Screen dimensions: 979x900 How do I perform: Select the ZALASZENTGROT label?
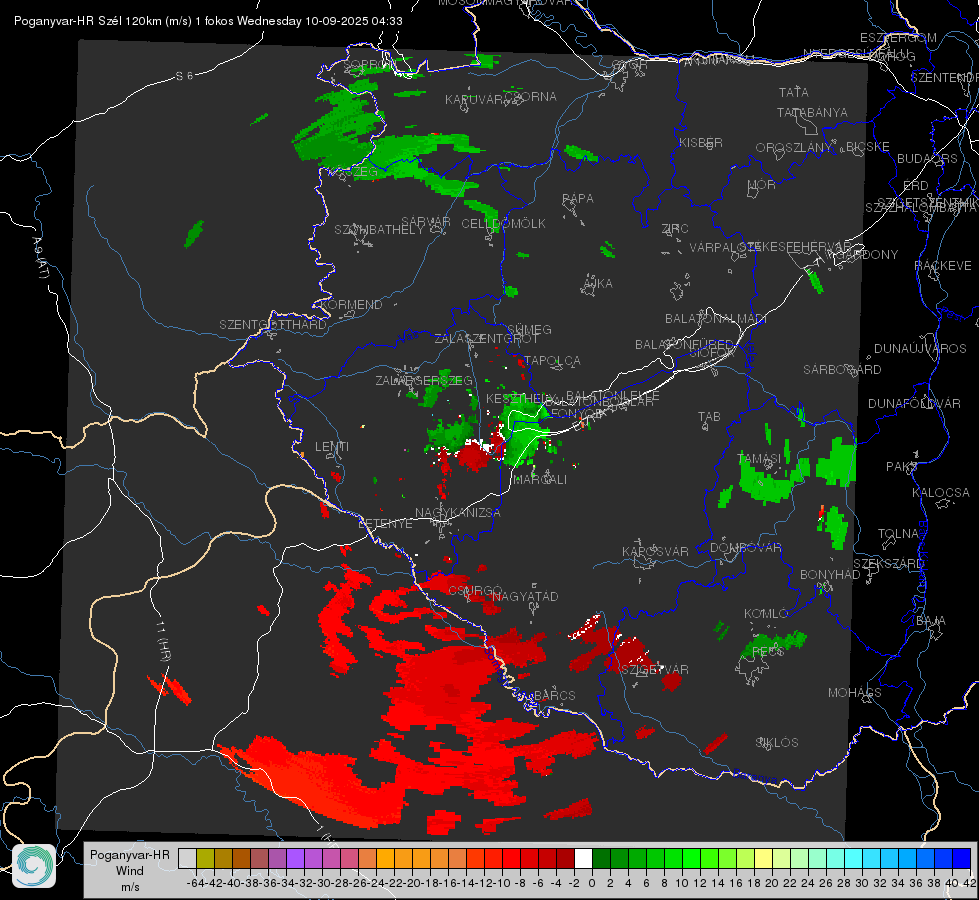[486, 338]
